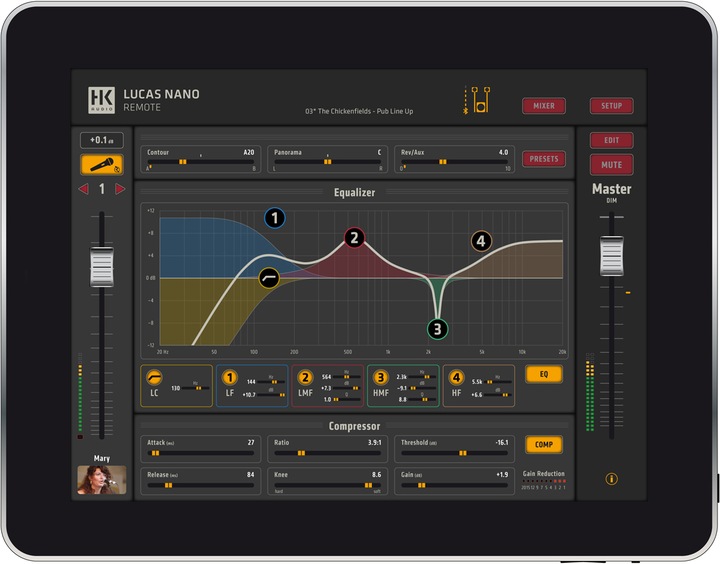The height and width of the screenshot is (564, 720).
Task: Click the Rev/Aux slider
Action: tap(455, 162)
